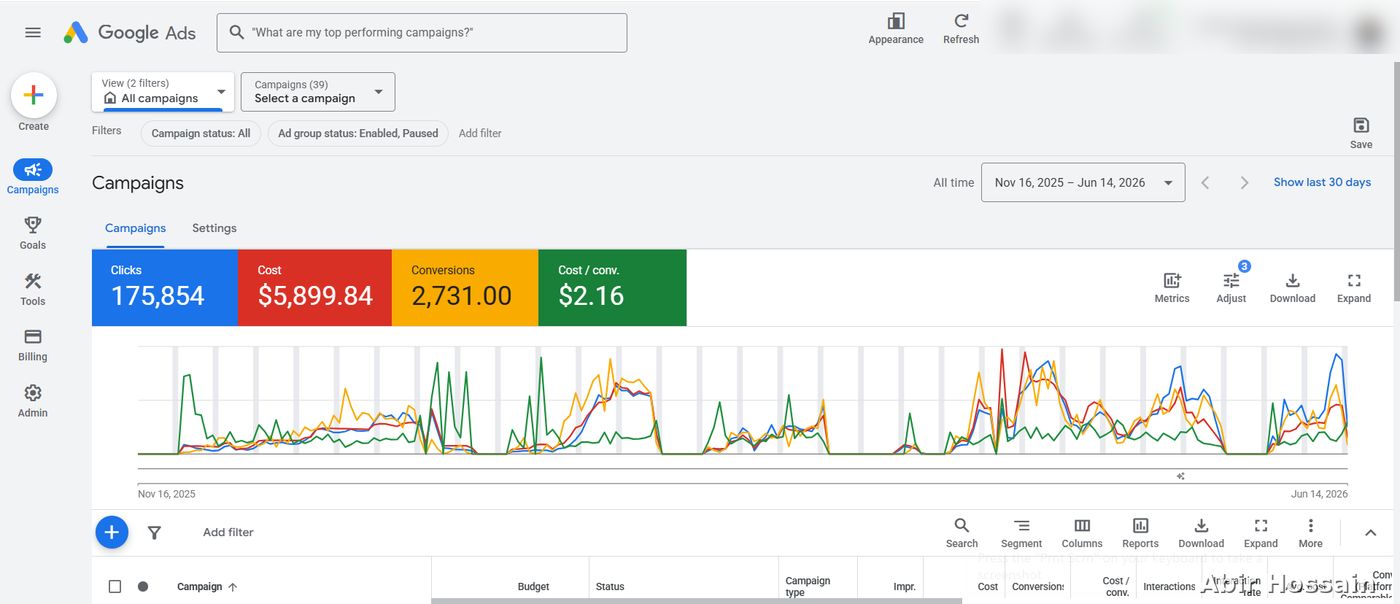Click the Impr. column header
This screenshot has height=604, width=1400.
(904, 587)
